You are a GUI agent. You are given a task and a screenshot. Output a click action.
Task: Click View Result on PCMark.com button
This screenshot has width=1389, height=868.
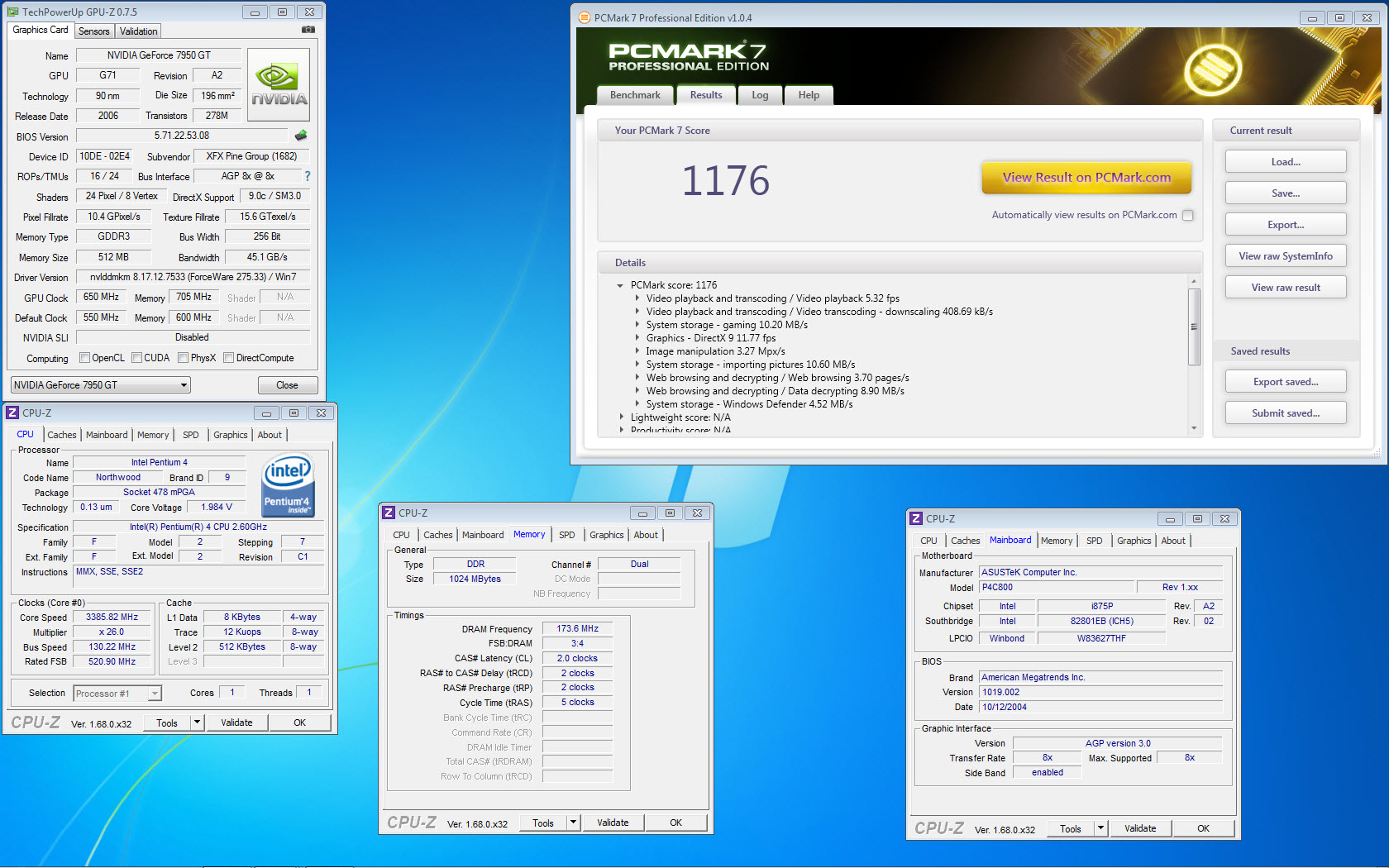[1086, 178]
